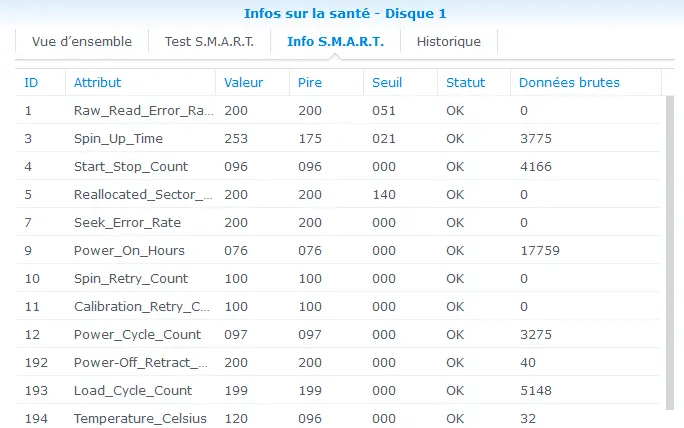Viewport: 684px width, 428px height.
Task: Select the Info S.M.A.R.T. tab
Action: (335, 41)
